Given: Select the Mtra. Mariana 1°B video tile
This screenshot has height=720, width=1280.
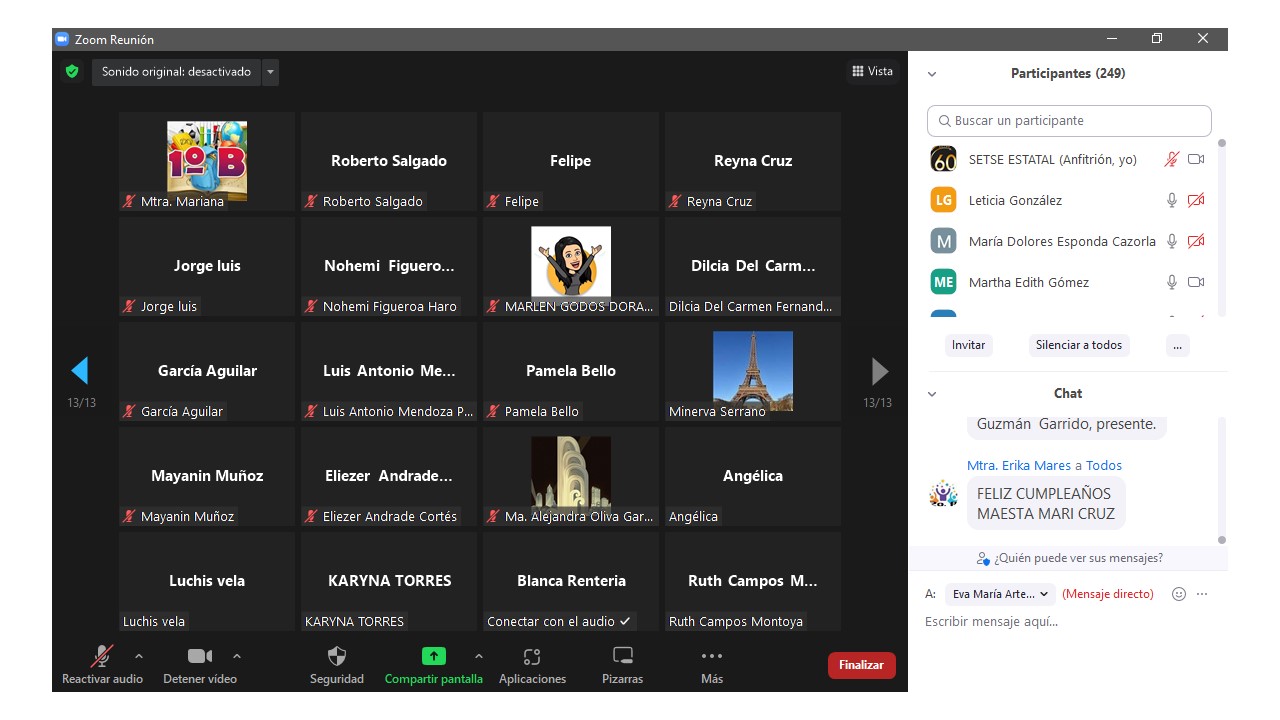Looking at the screenshot, I should click(x=207, y=161).
